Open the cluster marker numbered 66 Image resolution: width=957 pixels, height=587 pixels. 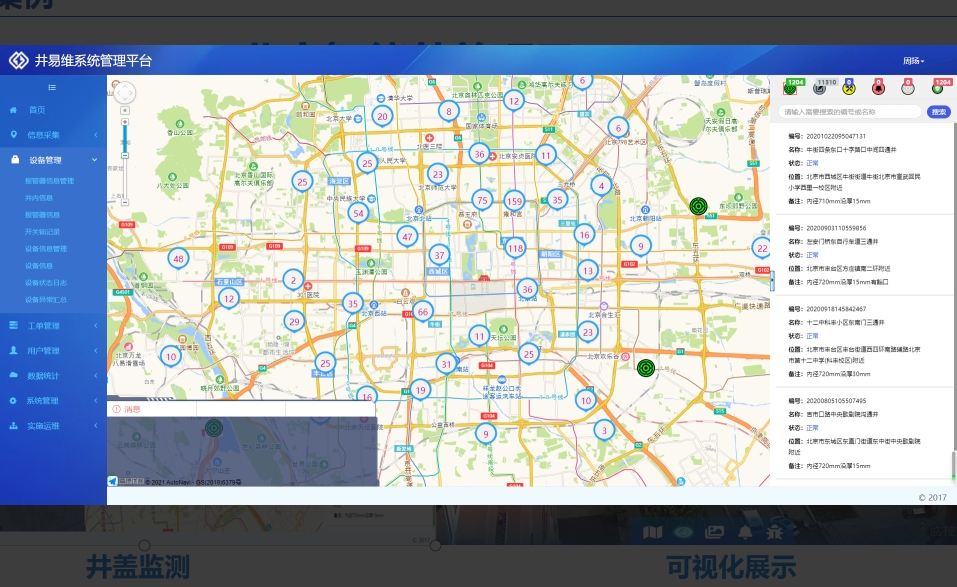tap(422, 312)
